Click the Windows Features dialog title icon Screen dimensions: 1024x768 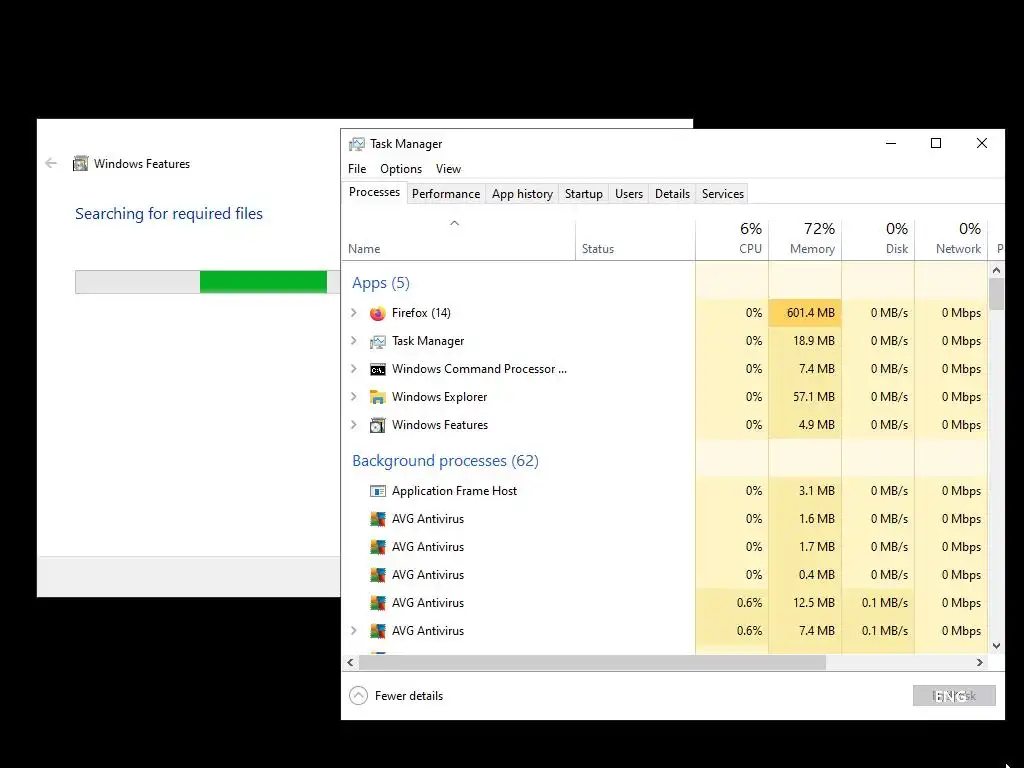click(x=80, y=163)
